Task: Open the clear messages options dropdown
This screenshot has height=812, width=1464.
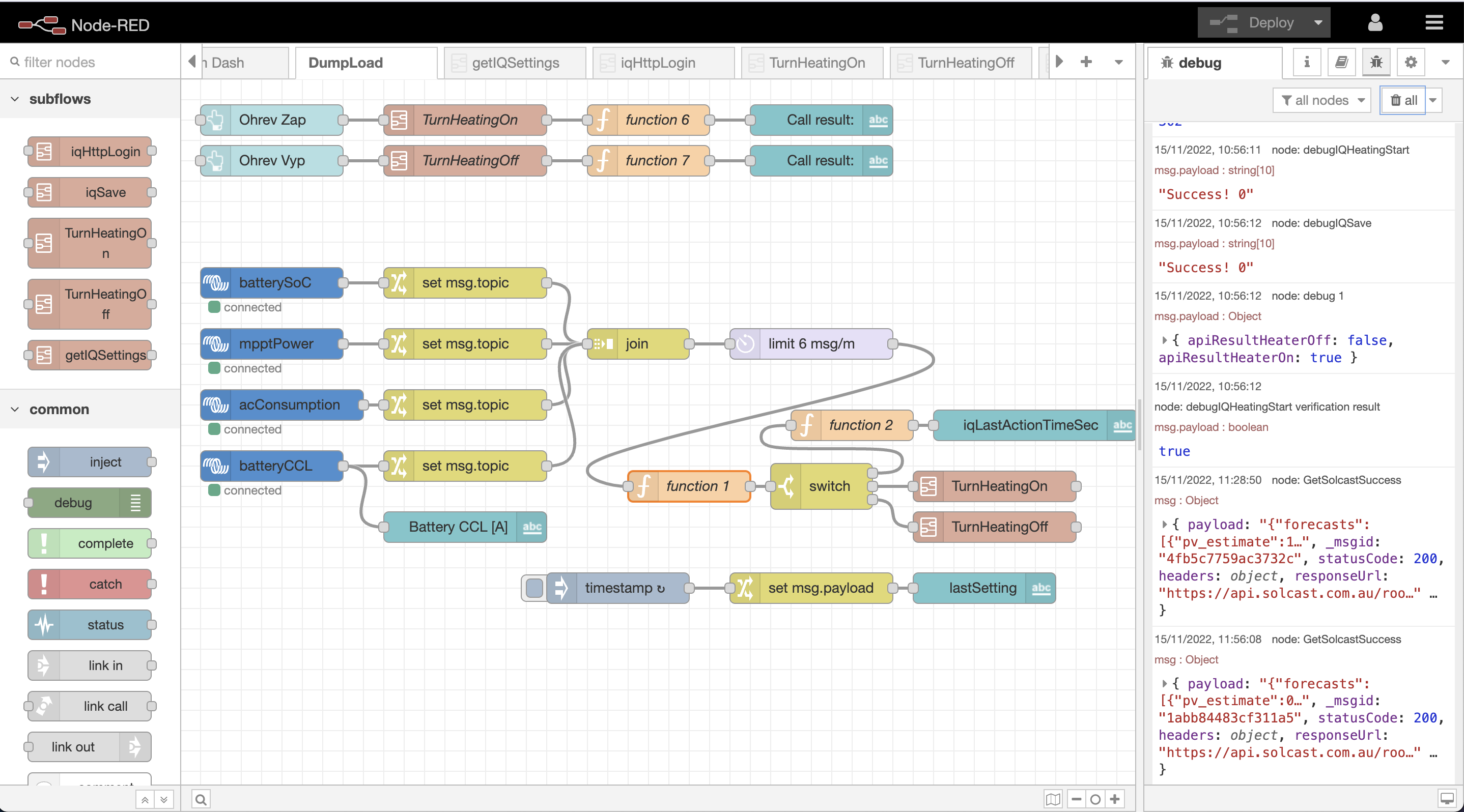Action: coord(1433,101)
